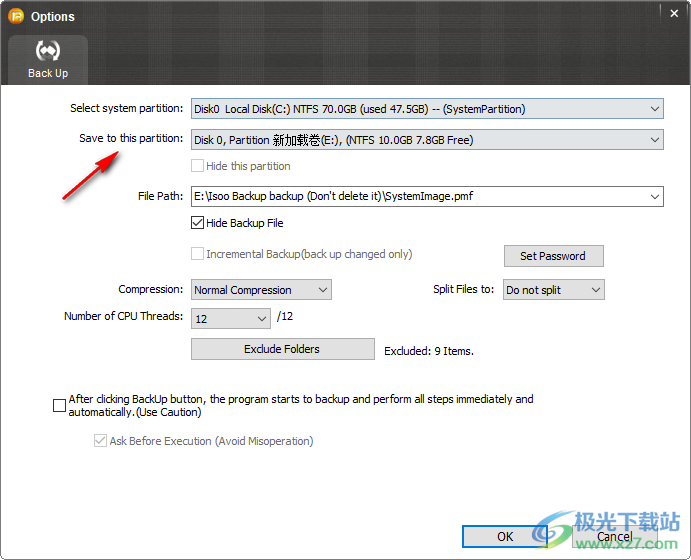This screenshot has height=560, width=691.
Task: Close the Options dialog window
Action: point(674,12)
